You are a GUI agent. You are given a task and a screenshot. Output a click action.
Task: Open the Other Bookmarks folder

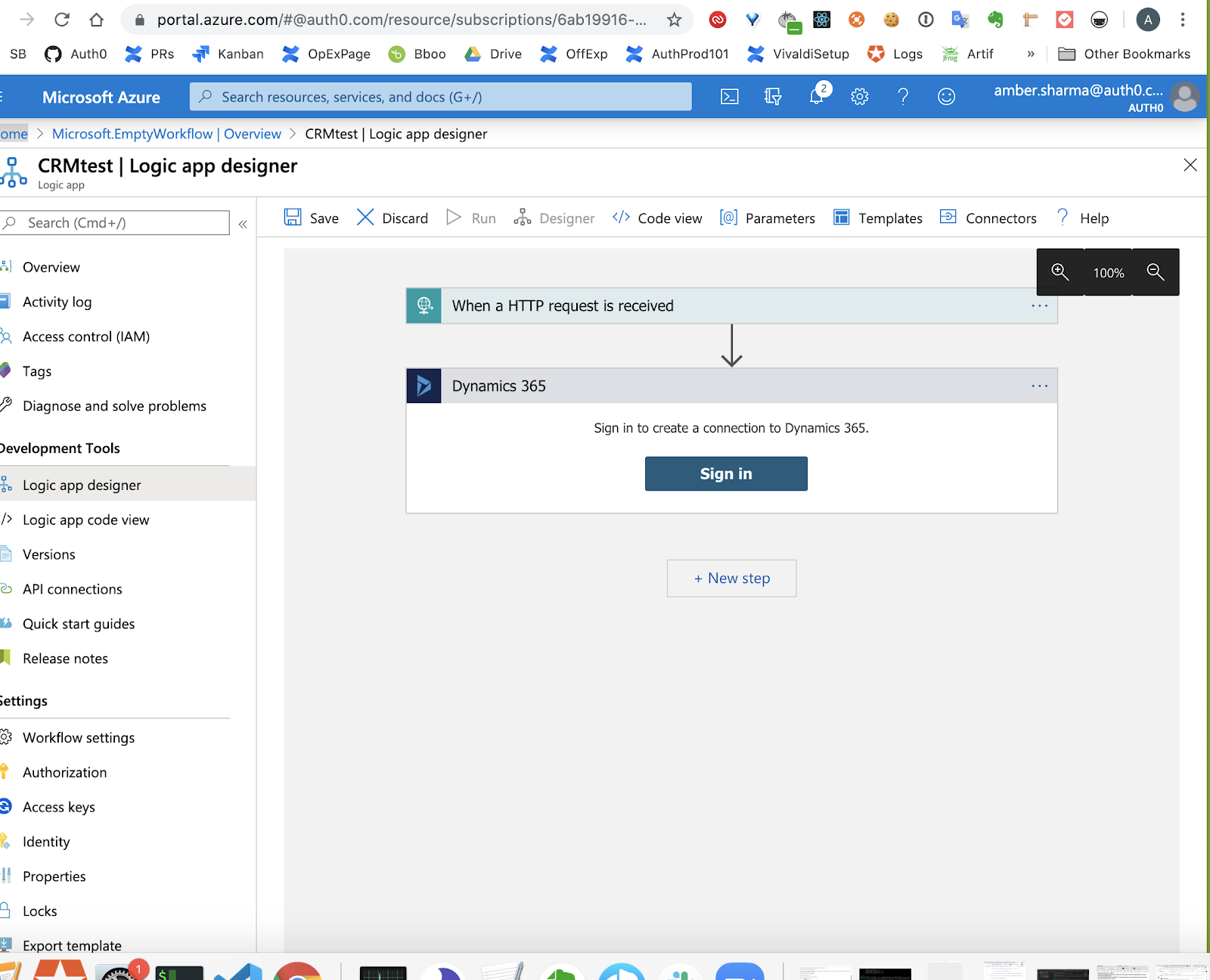pyautogui.click(x=1124, y=54)
